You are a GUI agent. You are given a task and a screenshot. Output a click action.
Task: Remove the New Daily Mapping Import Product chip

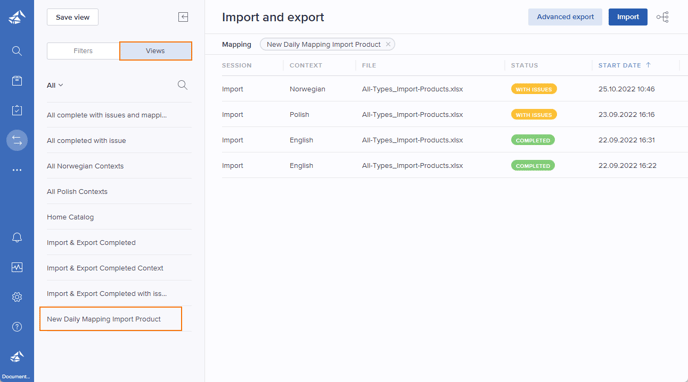tap(388, 44)
